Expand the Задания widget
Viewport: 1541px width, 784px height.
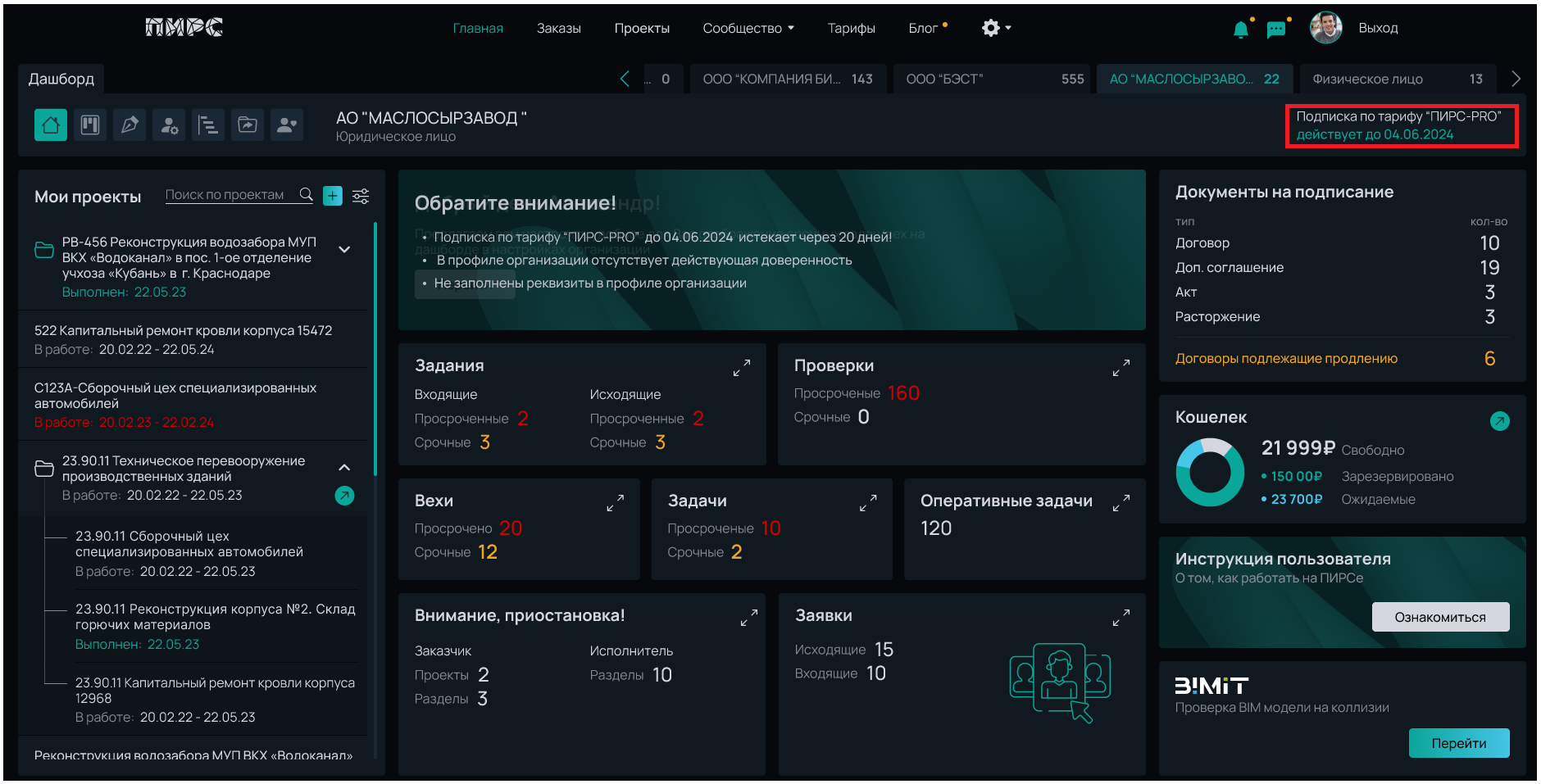pyautogui.click(x=741, y=369)
